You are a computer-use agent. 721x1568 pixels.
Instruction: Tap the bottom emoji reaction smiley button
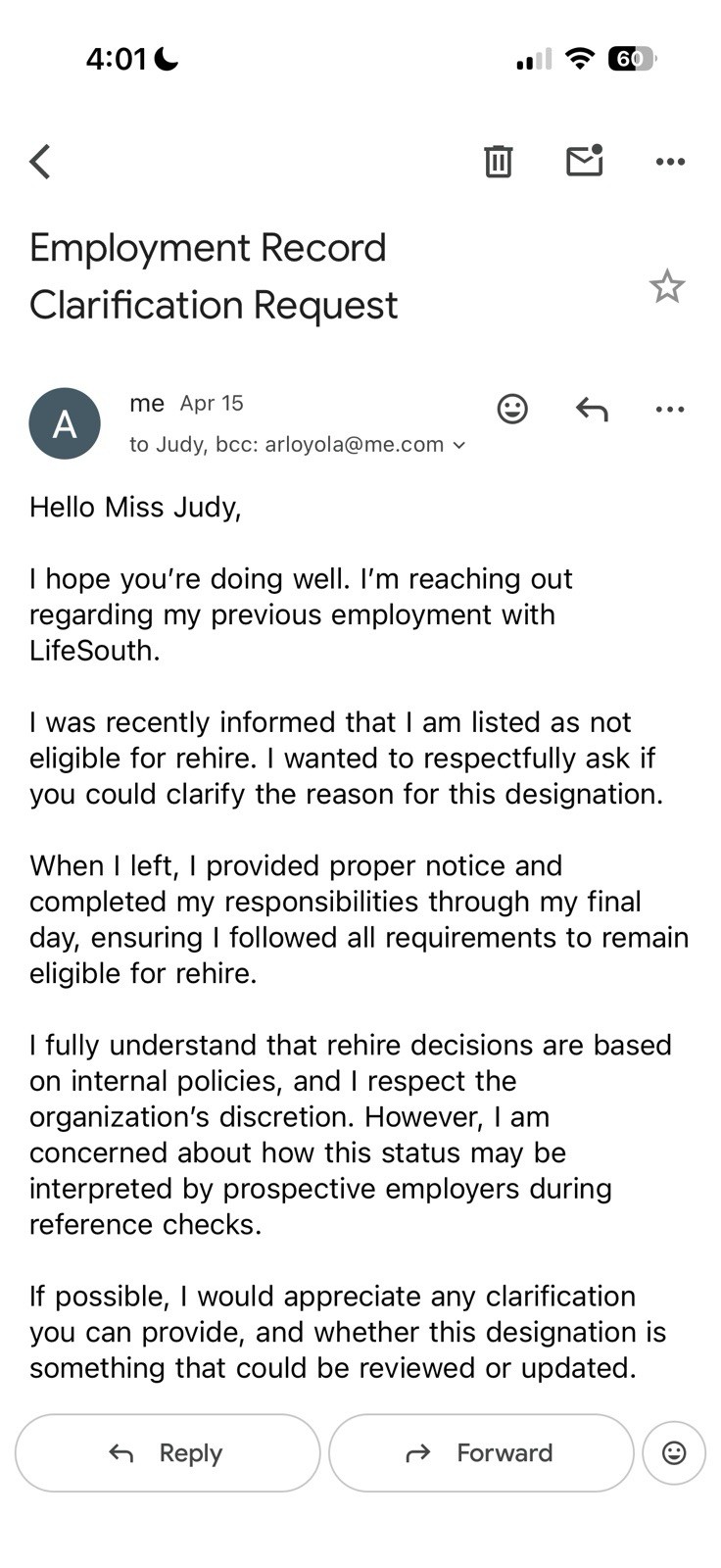pos(674,1452)
